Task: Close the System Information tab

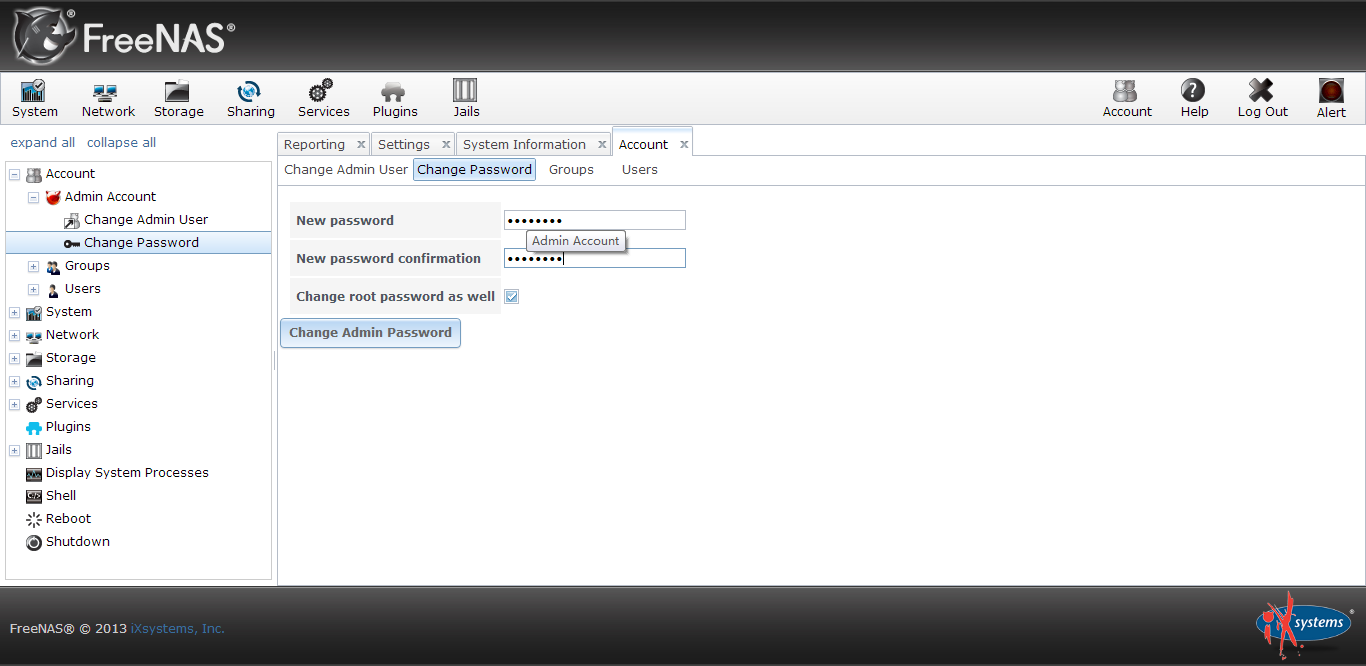Action: pyautogui.click(x=602, y=145)
